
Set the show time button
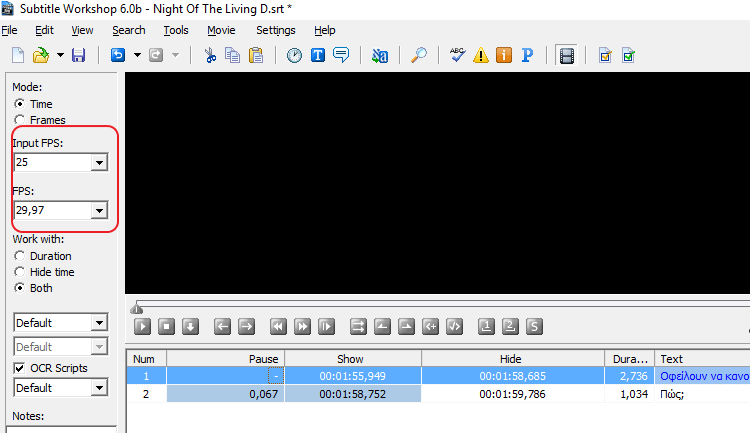[382, 327]
